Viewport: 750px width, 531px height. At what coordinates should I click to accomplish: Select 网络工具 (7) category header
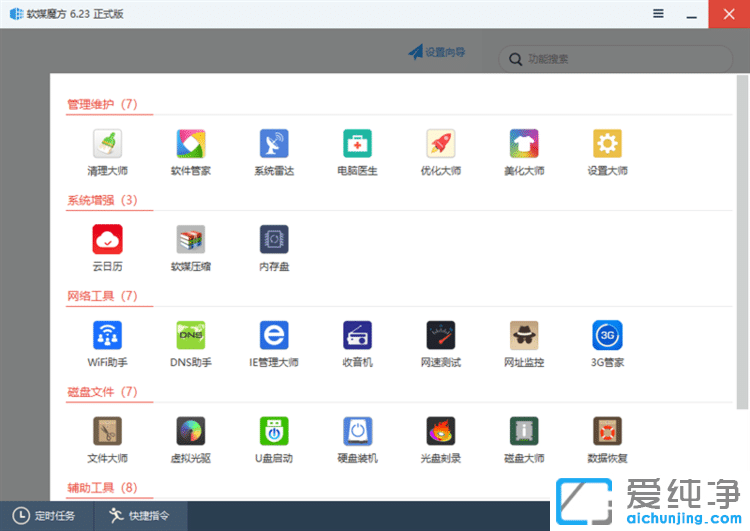click(102, 296)
